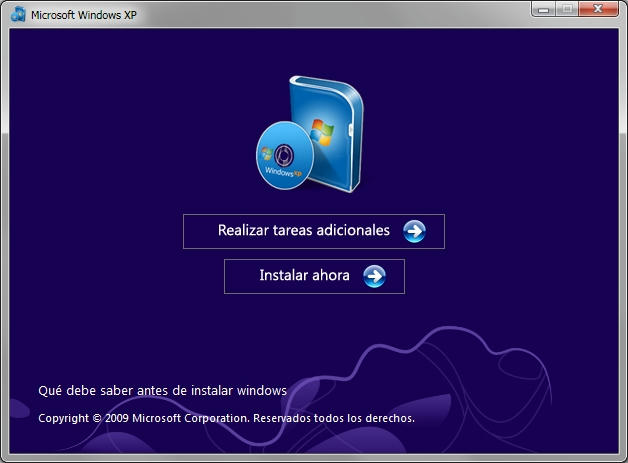Click the Realizar tareas adicionales button
628x463 pixels.
314,232
